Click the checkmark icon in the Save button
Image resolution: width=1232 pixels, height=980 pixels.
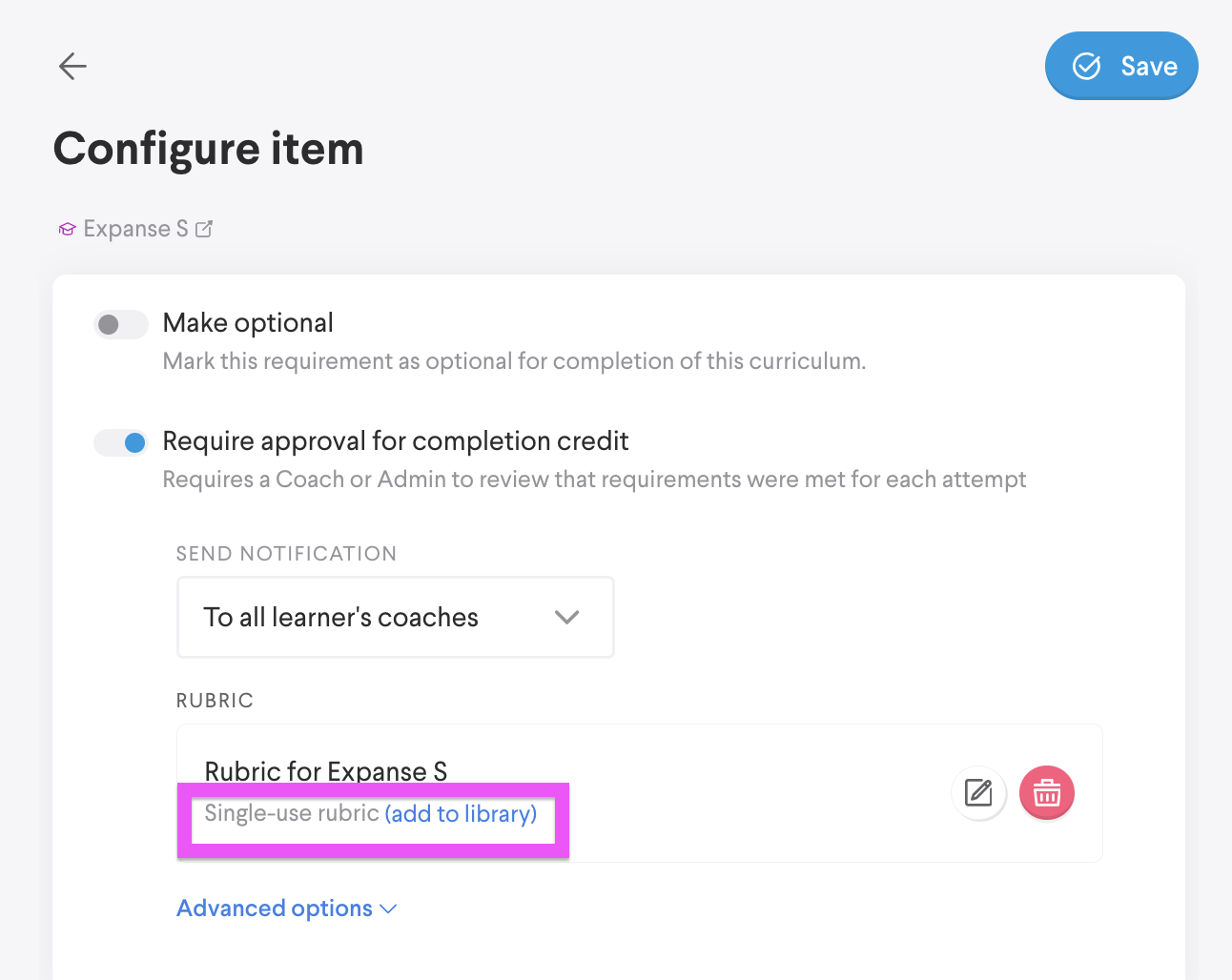click(1086, 66)
